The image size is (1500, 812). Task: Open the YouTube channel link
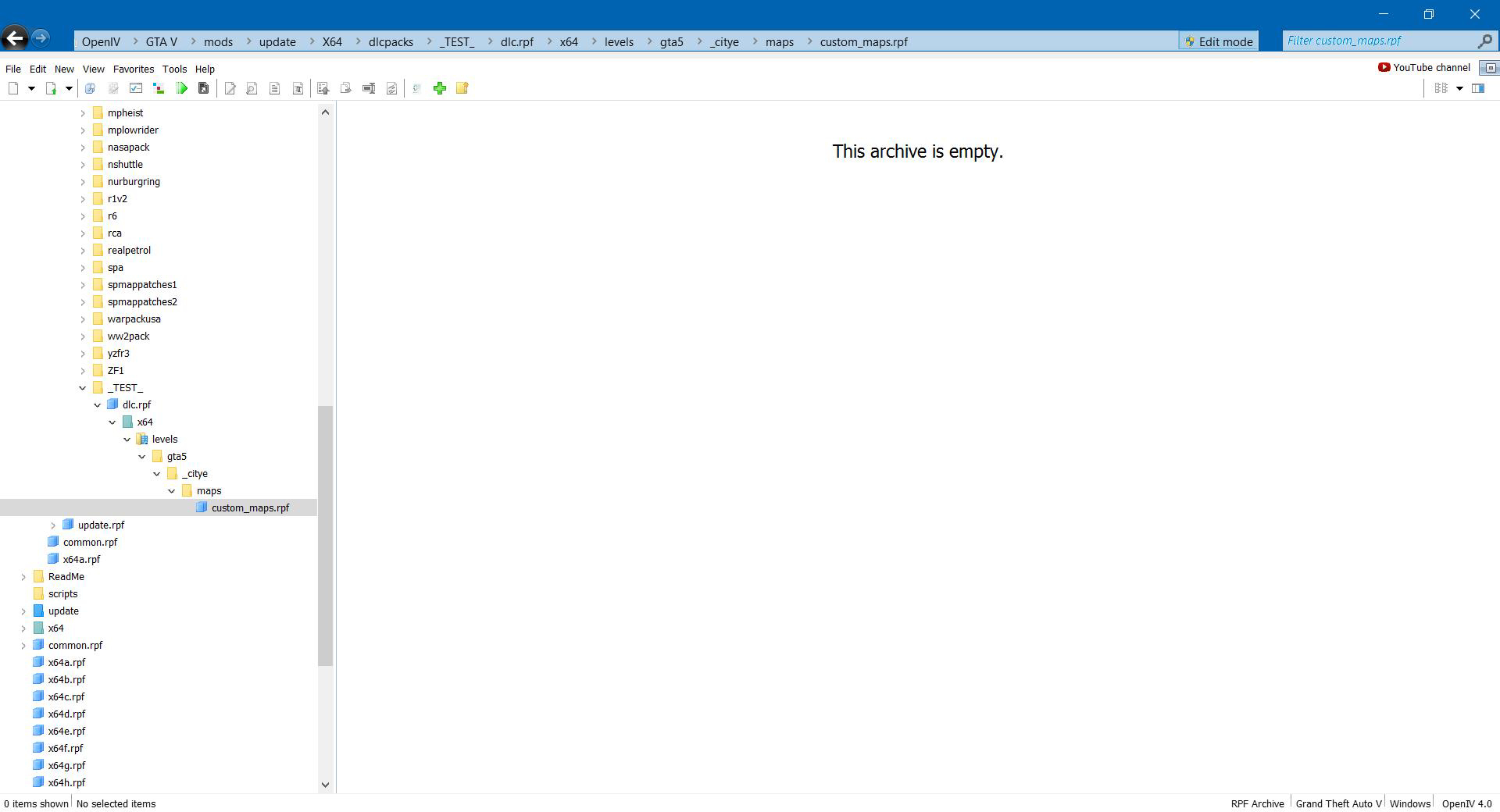(x=1431, y=68)
